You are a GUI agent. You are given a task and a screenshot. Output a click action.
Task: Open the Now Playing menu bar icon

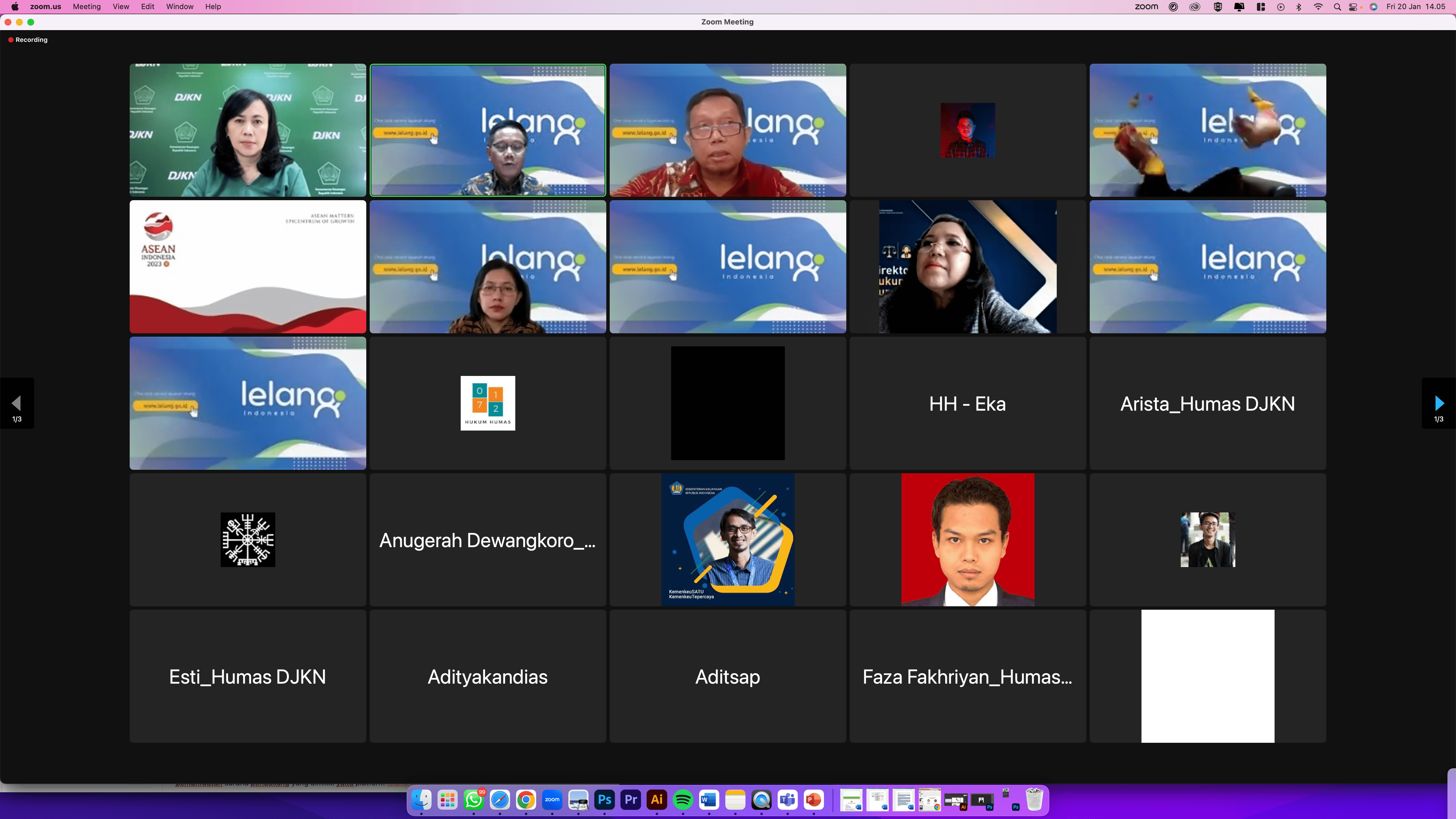pyautogui.click(x=1281, y=7)
